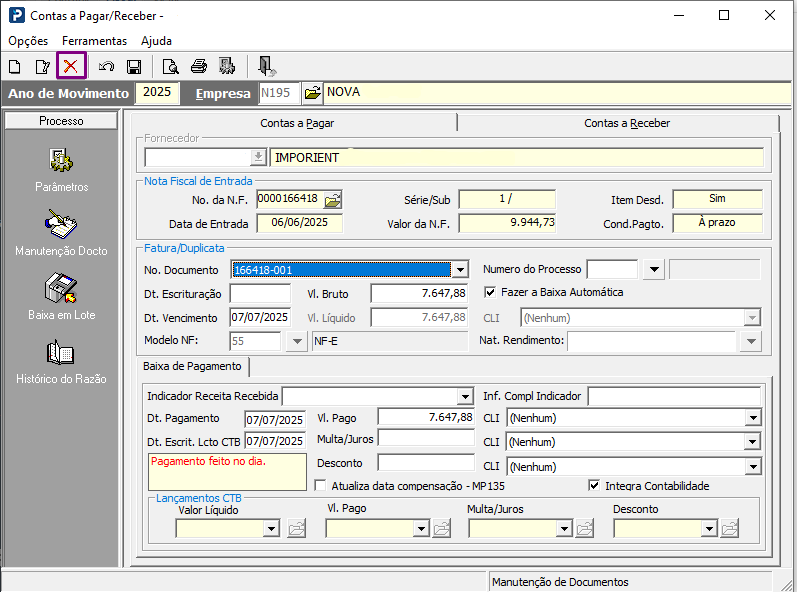This screenshot has width=797, height=592.
Task: Click the New document toolbar icon
Action: click(x=15, y=67)
